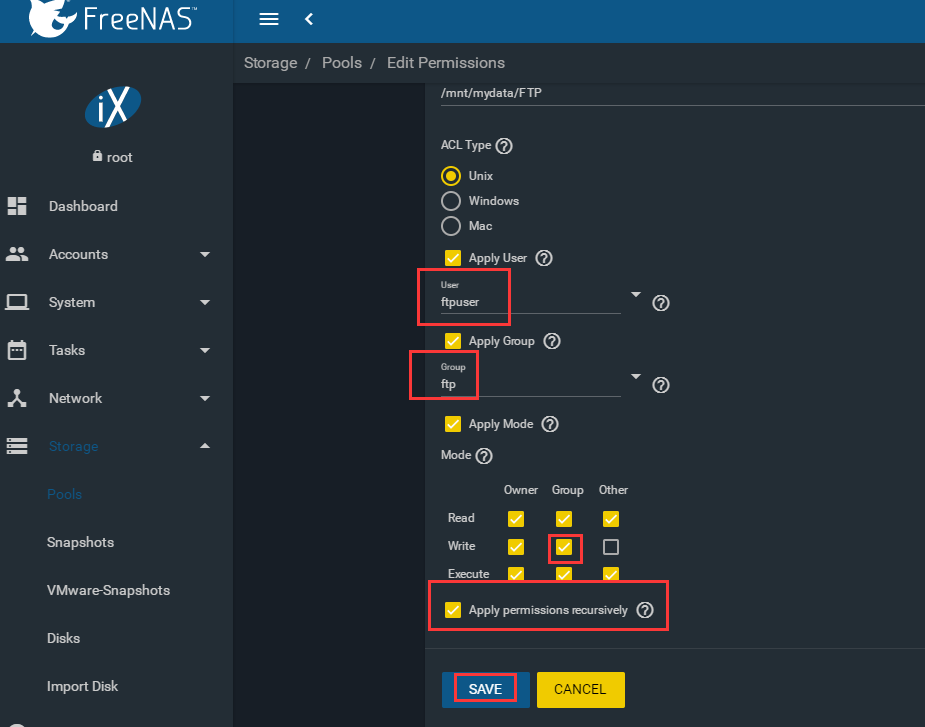The height and width of the screenshot is (727, 925).
Task: Click the collapse sidebar arrow in header
Action: tap(308, 18)
